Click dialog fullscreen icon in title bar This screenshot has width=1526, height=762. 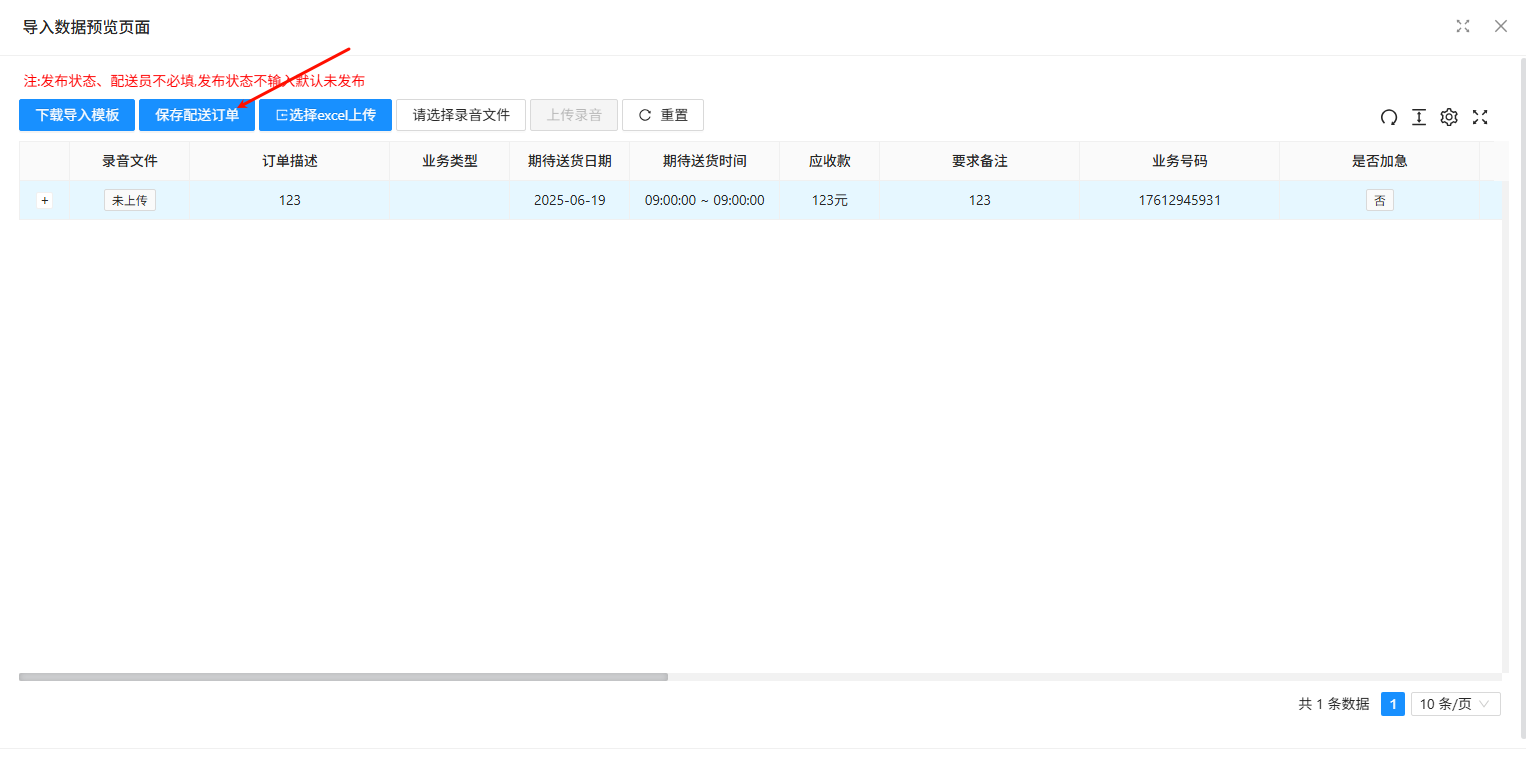click(x=1463, y=26)
